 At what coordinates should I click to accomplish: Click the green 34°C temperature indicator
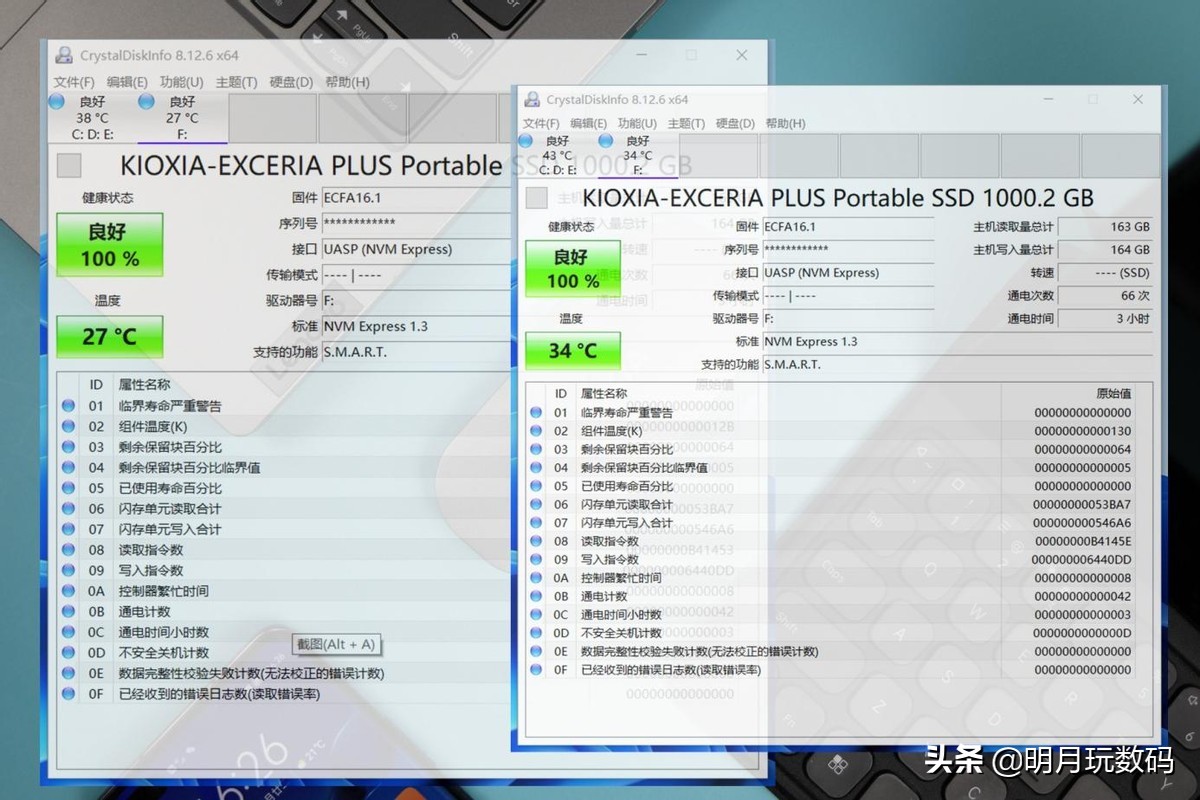572,351
